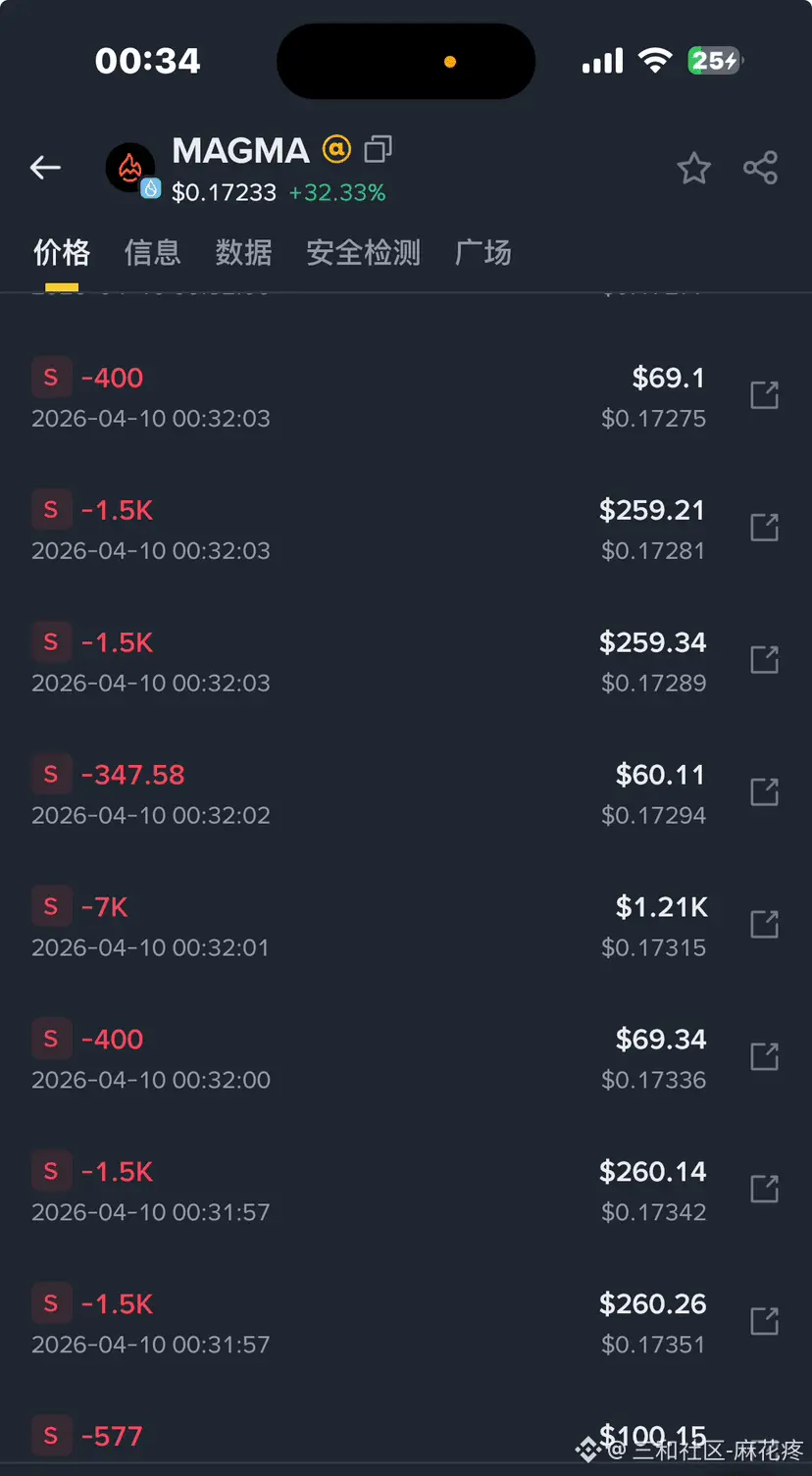Open explorer link for $260.26 trade

(x=764, y=1321)
